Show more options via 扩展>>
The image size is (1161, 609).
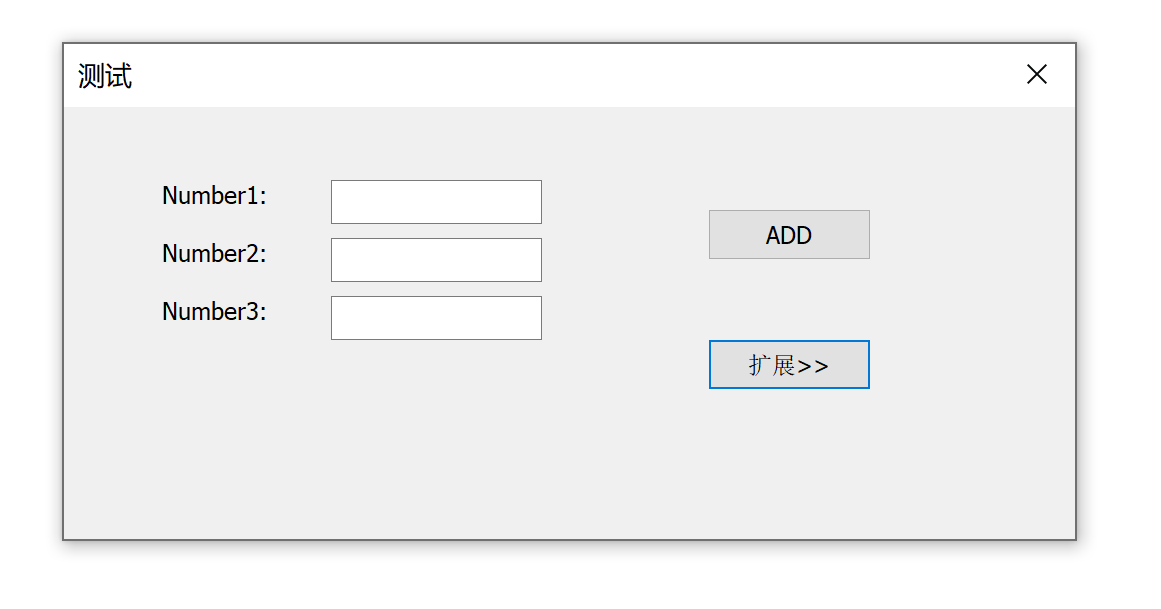pos(789,365)
